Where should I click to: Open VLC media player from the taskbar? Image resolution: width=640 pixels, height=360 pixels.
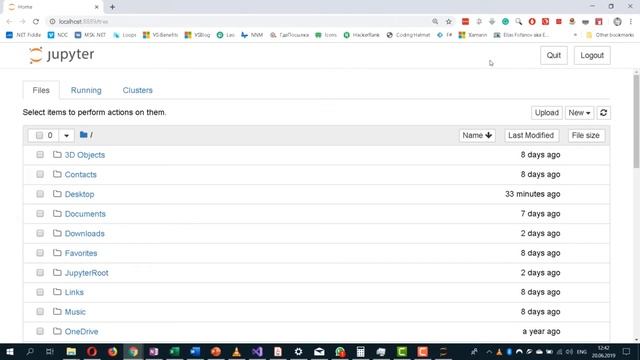point(236,351)
